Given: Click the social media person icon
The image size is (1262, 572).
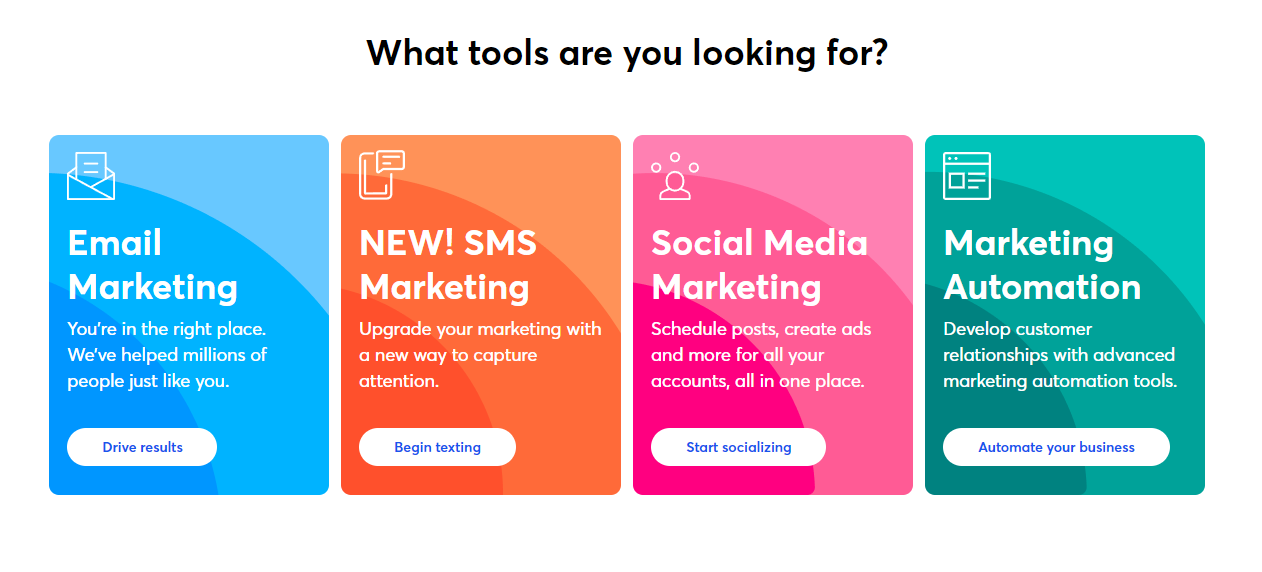Looking at the screenshot, I should pos(675,177).
